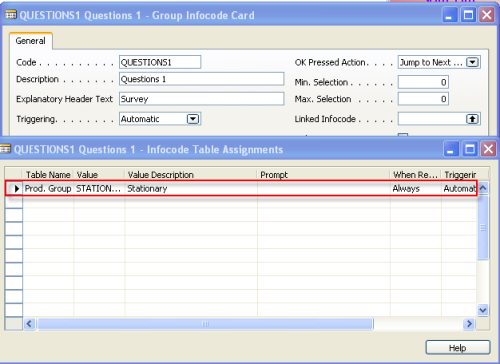Edit the Explanatory Header Text field
This screenshot has height=364, width=500.
tap(202, 99)
